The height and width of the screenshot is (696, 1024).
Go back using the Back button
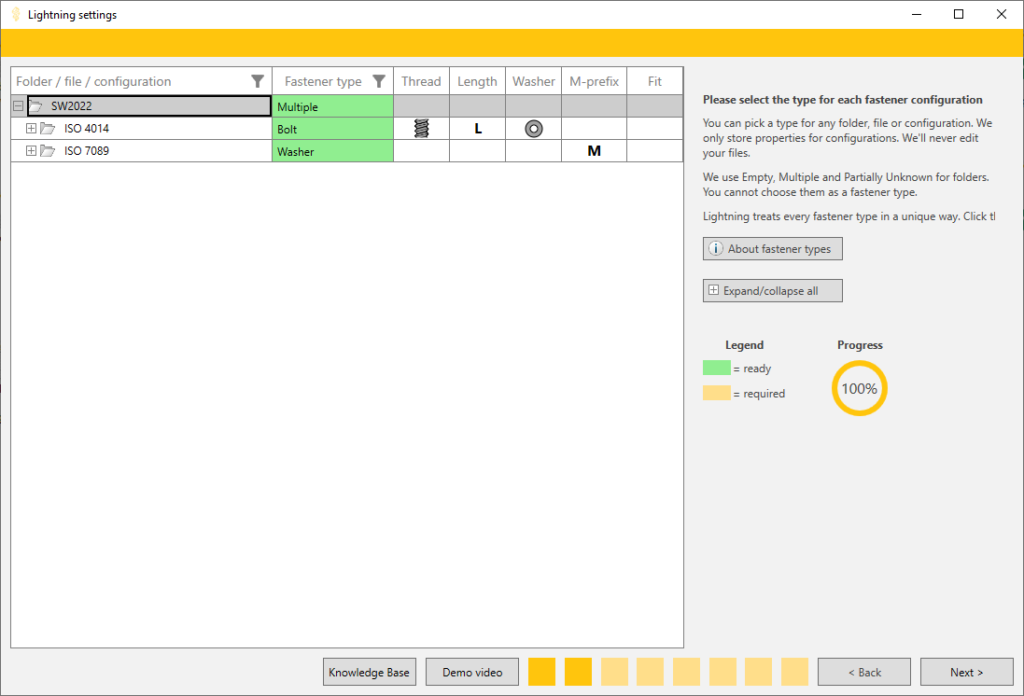(863, 671)
